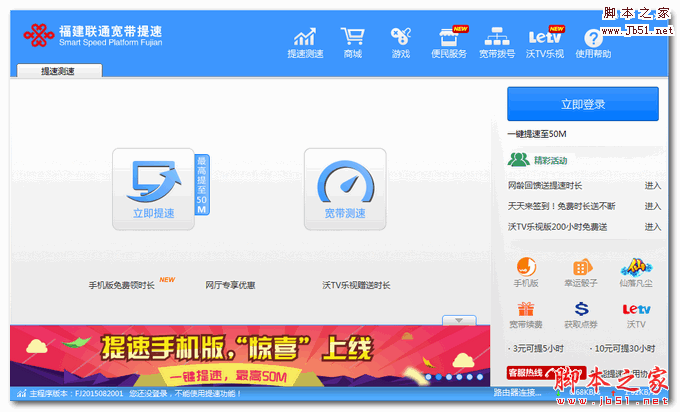This screenshot has height=412, width=680.
Task: Open the 商城 shopping cart icon
Action: click(353, 43)
